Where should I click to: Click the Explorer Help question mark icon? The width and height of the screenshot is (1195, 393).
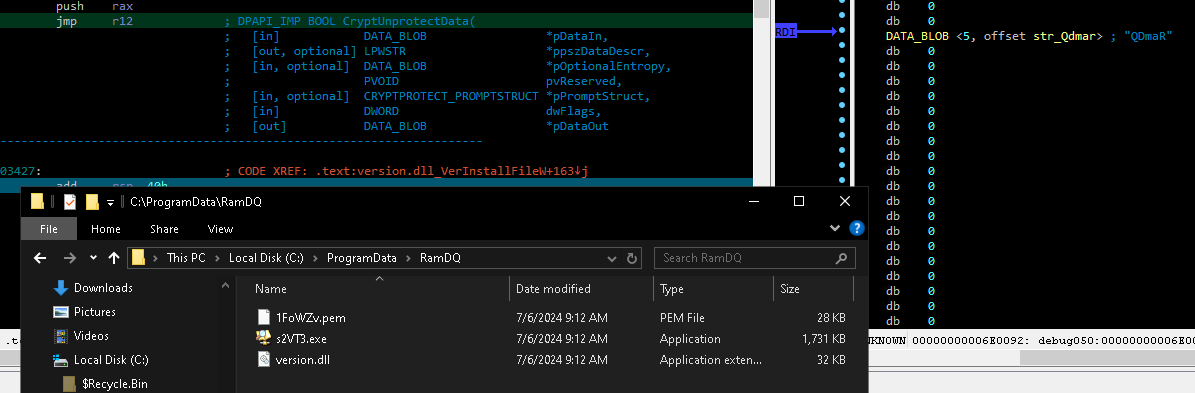click(x=857, y=228)
